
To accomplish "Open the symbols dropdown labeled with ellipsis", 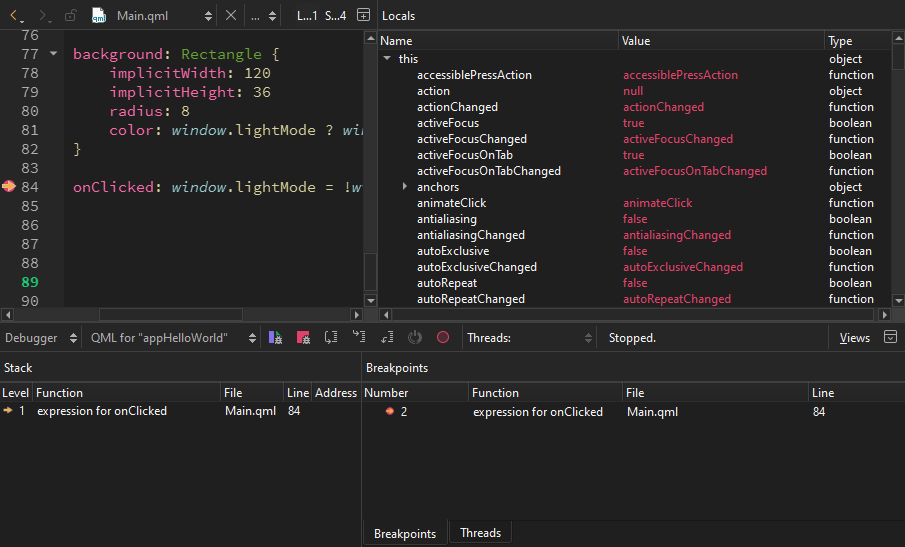I will [x=263, y=16].
